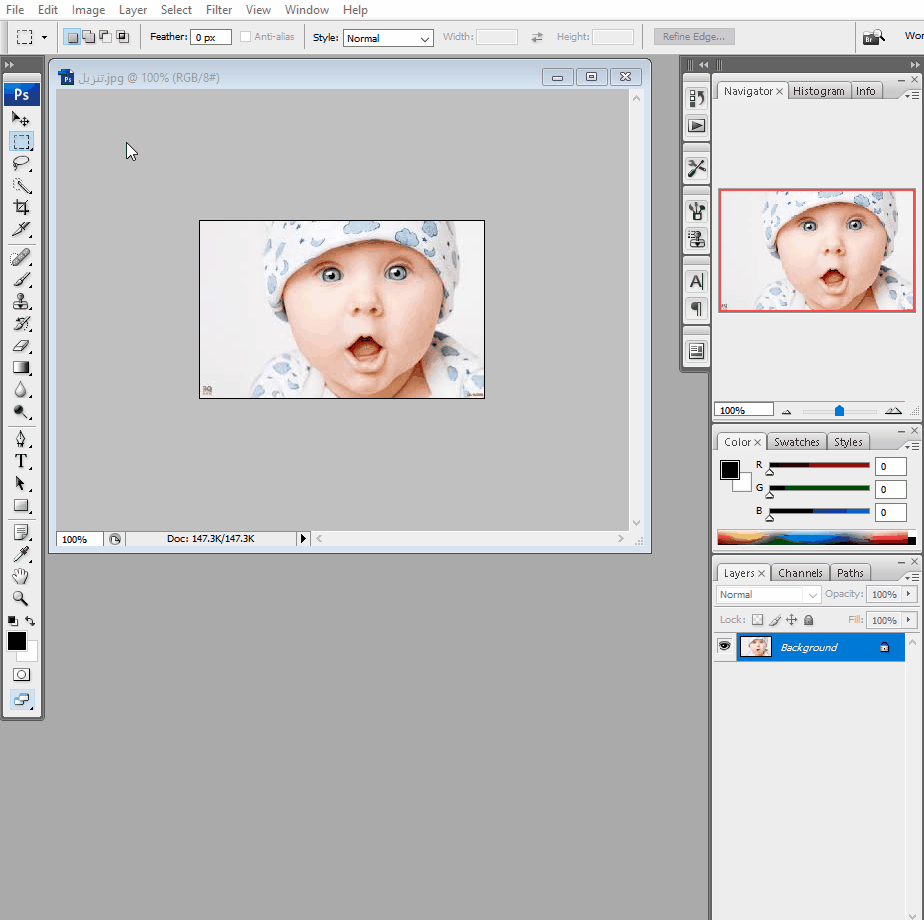The width and height of the screenshot is (924, 920).
Task: Expand the layer Opacity slider arrow
Action: pyautogui.click(x=908, y=594)
